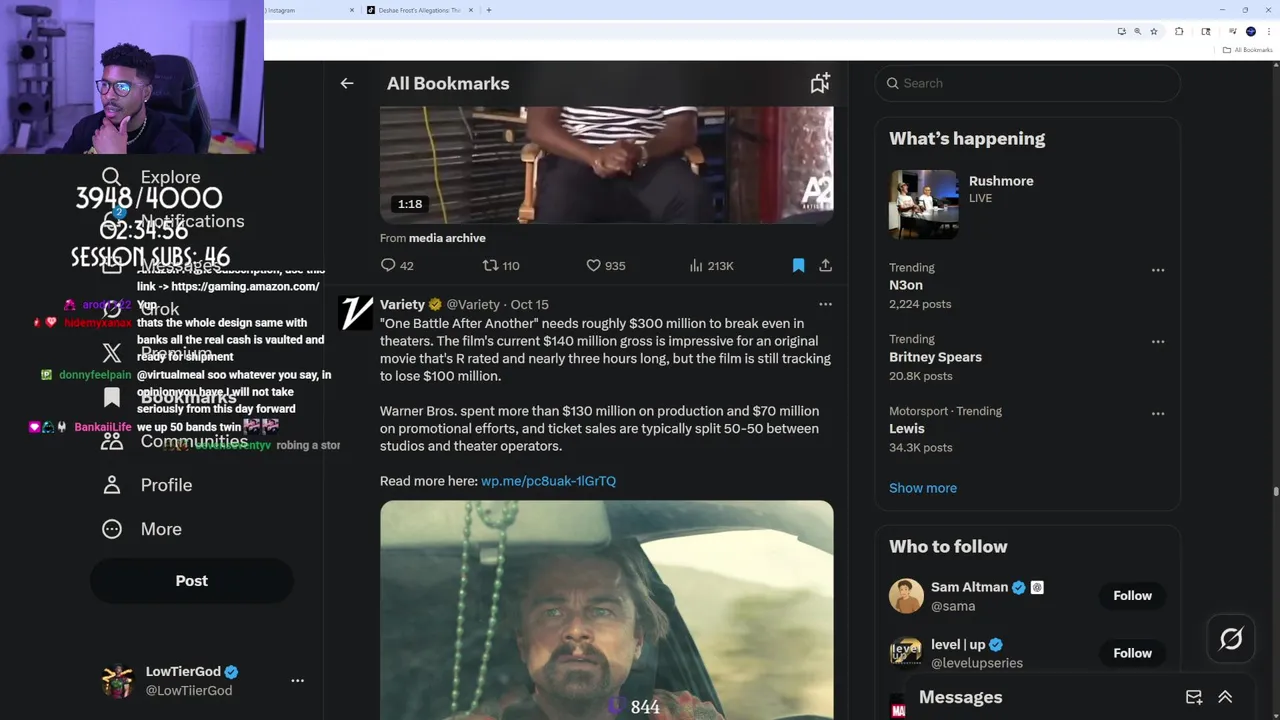This screenshot has height=720, width=1280.
Task: Open the Profile page icon
Action: [x=112, y=485]
